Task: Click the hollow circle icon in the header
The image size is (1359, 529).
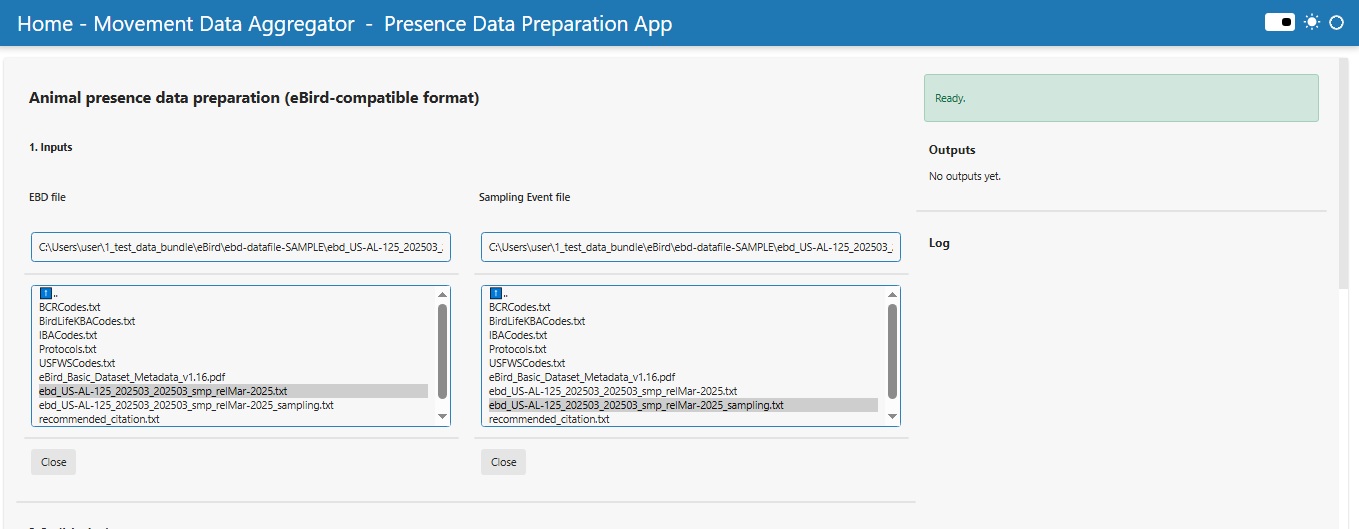Action: pos(1336,22)
